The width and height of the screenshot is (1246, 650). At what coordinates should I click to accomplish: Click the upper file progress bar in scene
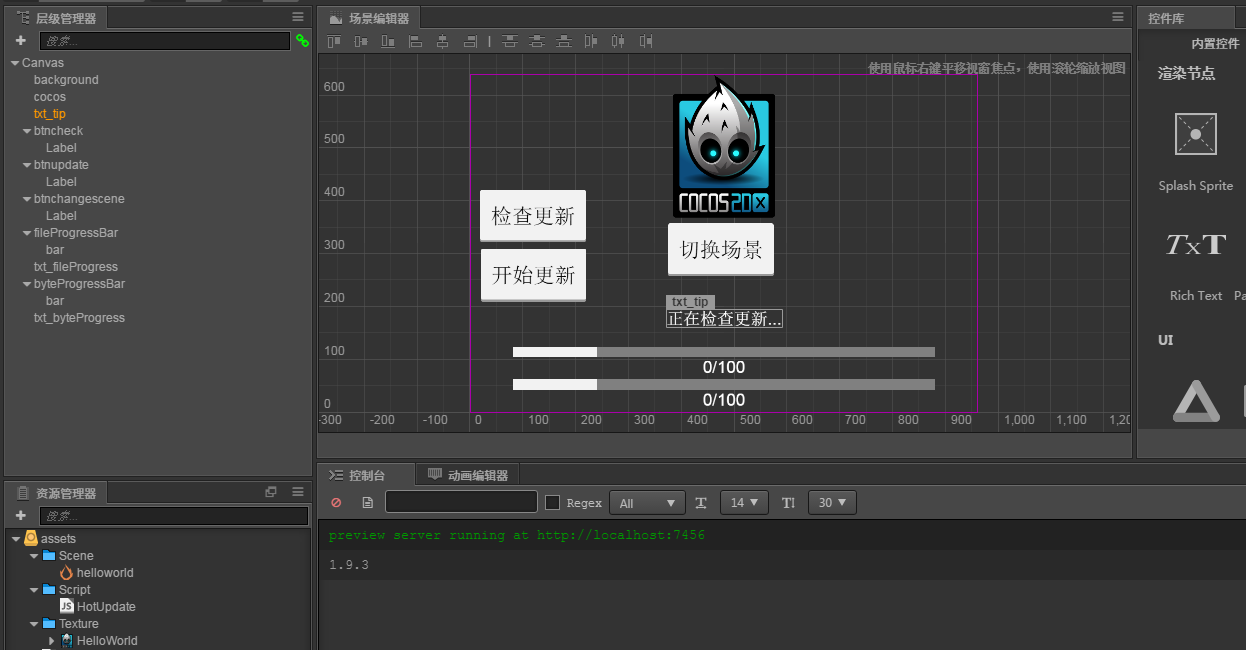click(x=724, y=352)
